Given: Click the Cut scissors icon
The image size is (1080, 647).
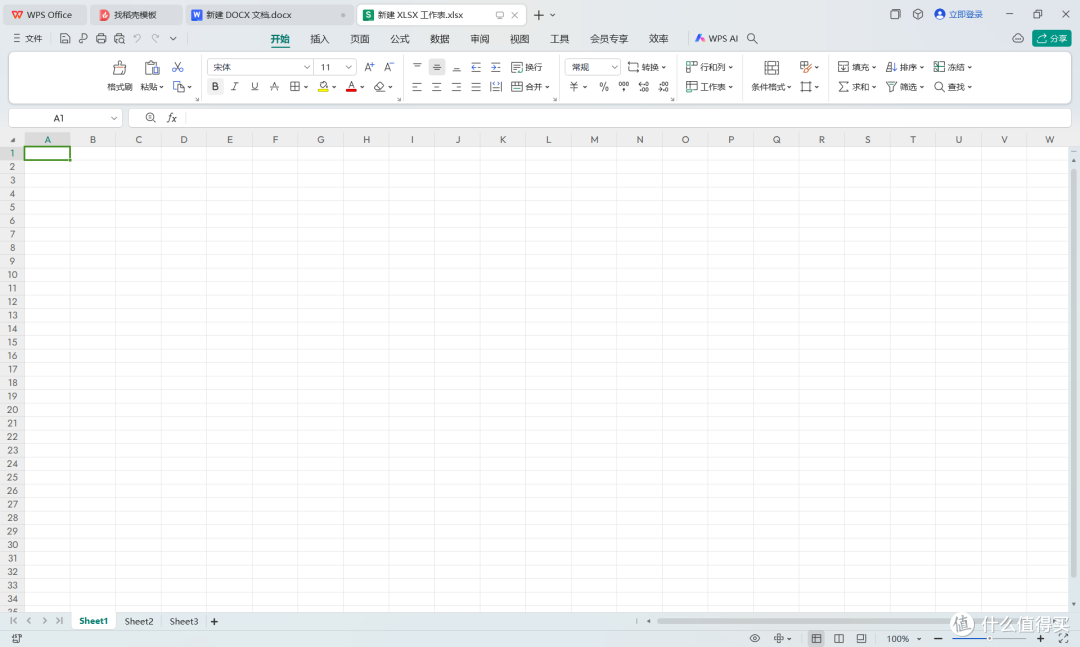Looking at the screenshot, I should (178, 67).
